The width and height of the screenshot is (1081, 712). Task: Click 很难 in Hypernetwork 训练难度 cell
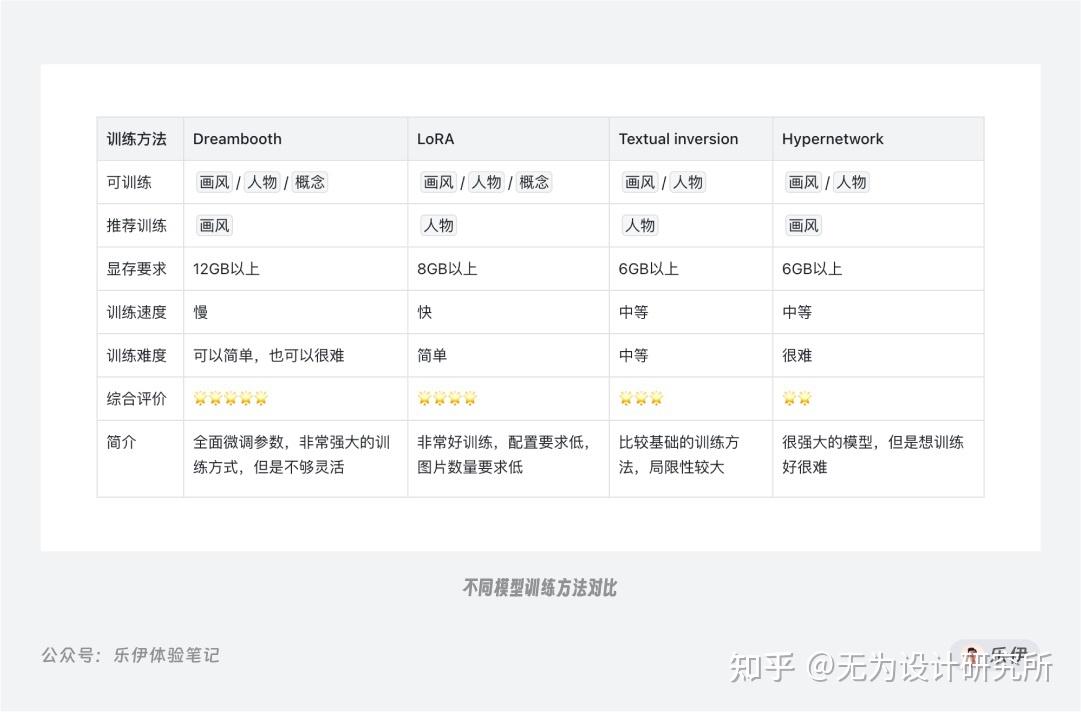click(797, 356)
